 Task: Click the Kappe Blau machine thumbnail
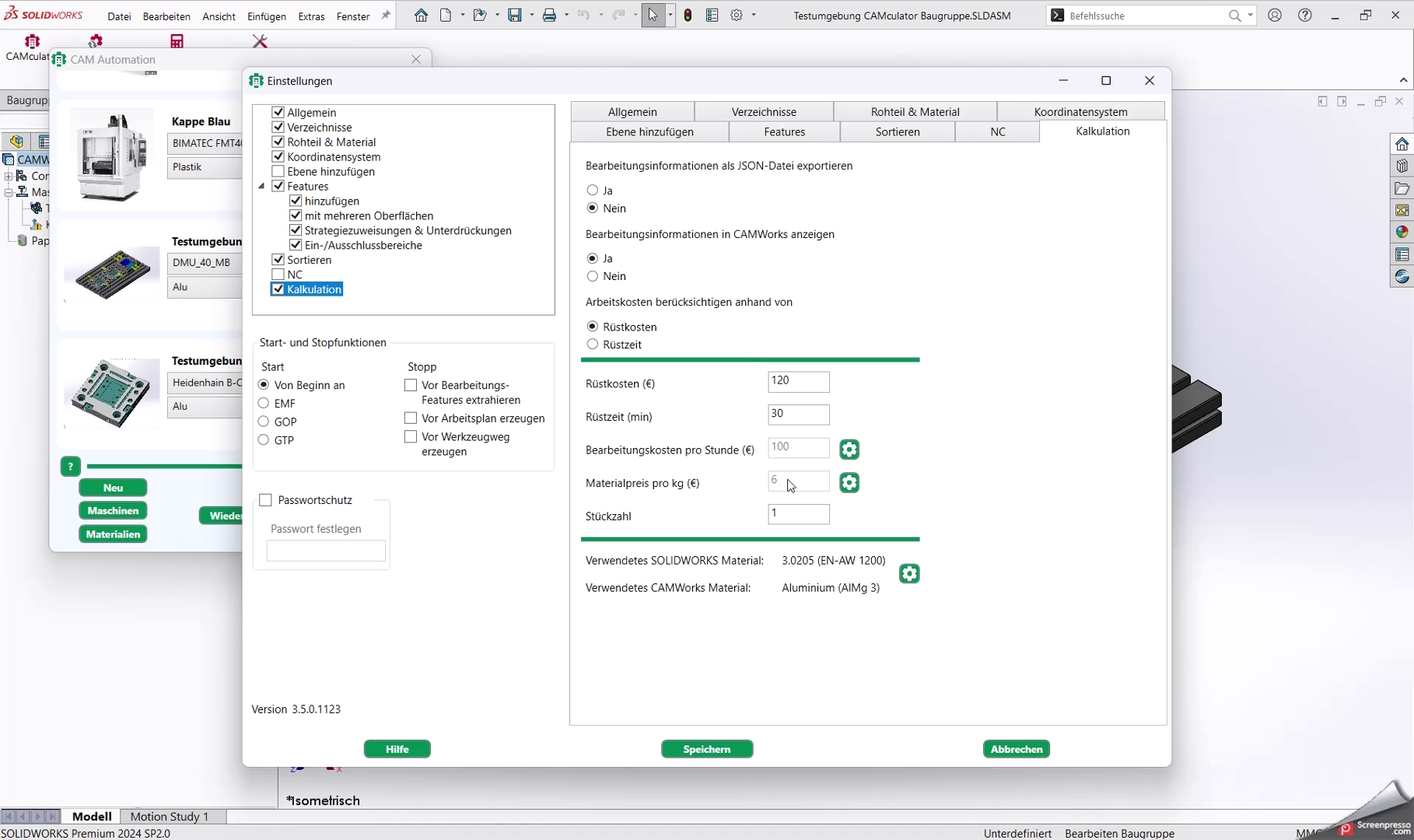click(x=111, y=156)
